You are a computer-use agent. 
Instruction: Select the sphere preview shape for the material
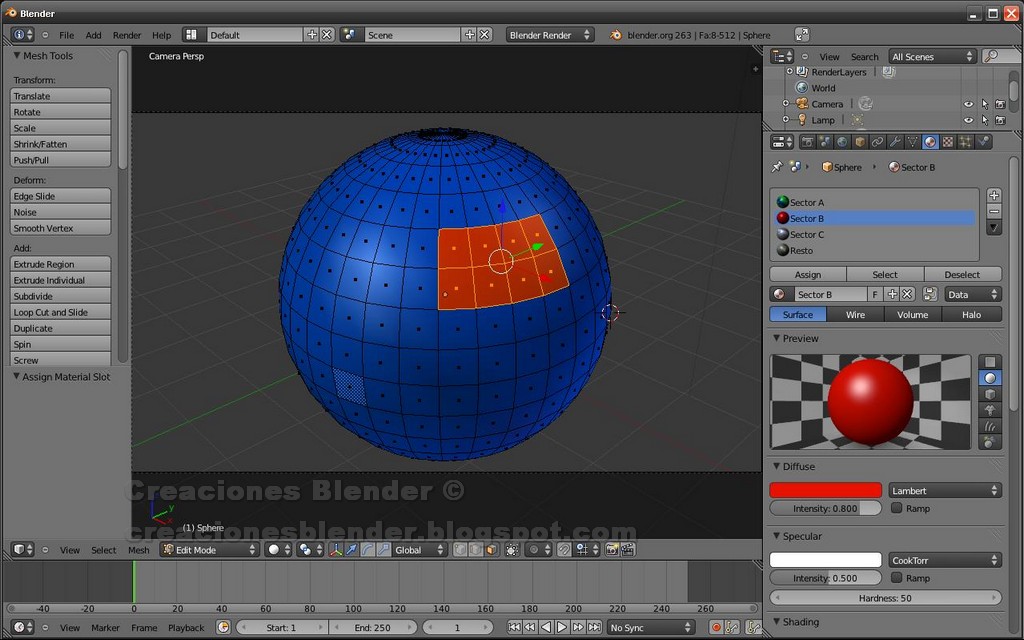990,378
